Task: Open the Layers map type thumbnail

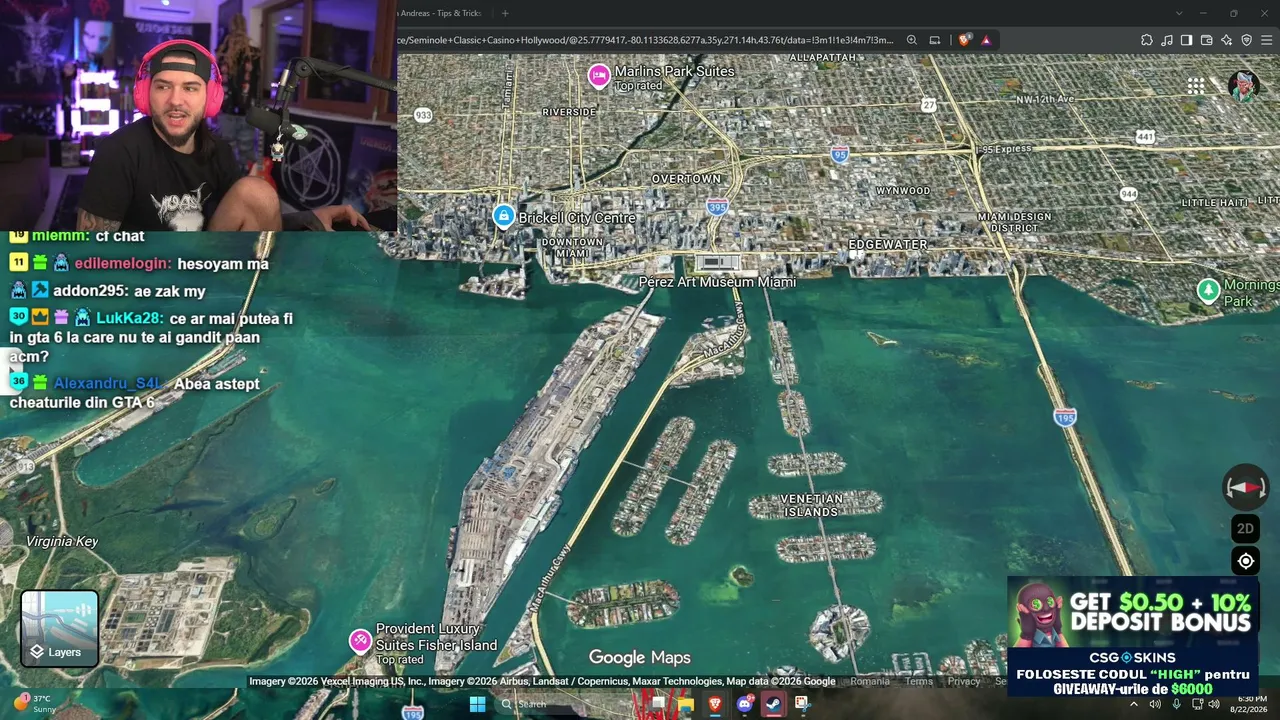Action: point(60,629)
